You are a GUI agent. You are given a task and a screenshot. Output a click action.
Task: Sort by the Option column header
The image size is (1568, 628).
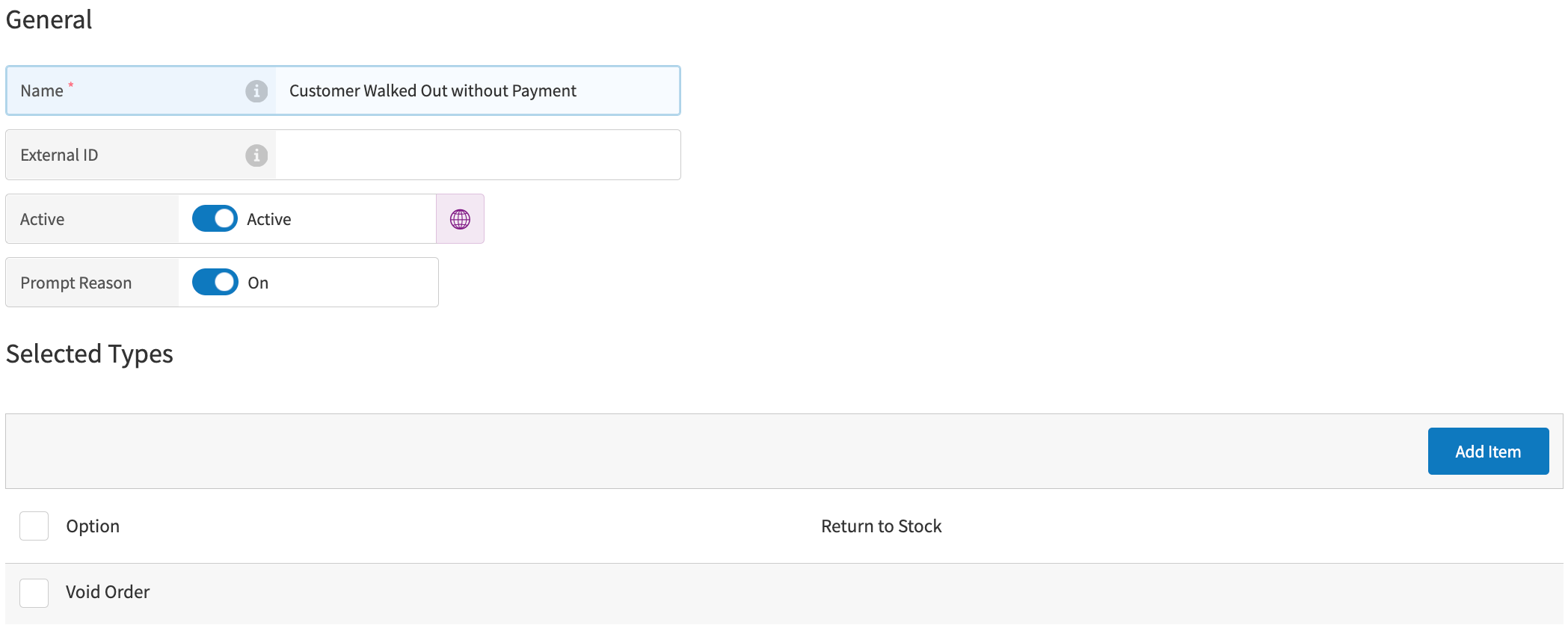[93, 526]
